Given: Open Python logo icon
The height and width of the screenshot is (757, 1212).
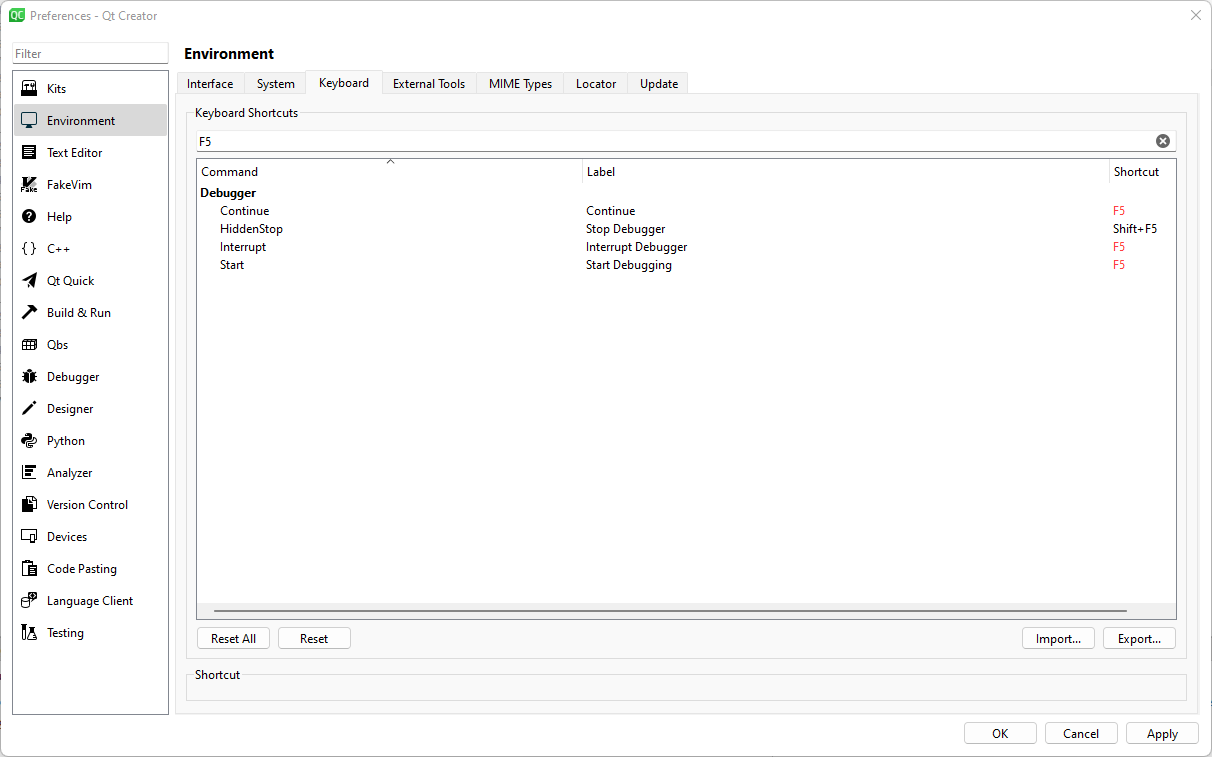Looking at the screenshot, I should click(29, 441).
